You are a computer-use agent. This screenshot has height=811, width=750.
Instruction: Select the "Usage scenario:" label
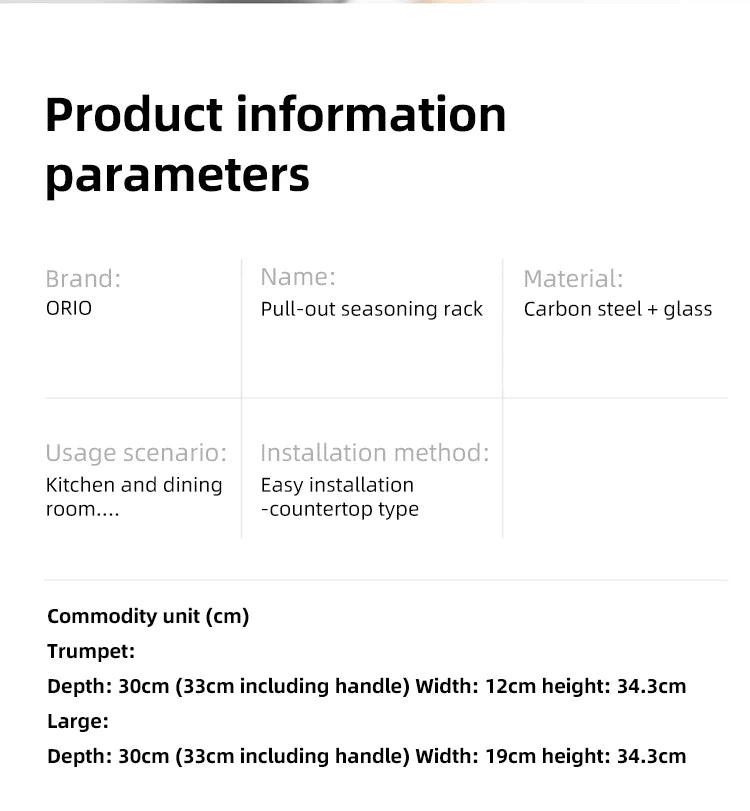click(136, 453)
